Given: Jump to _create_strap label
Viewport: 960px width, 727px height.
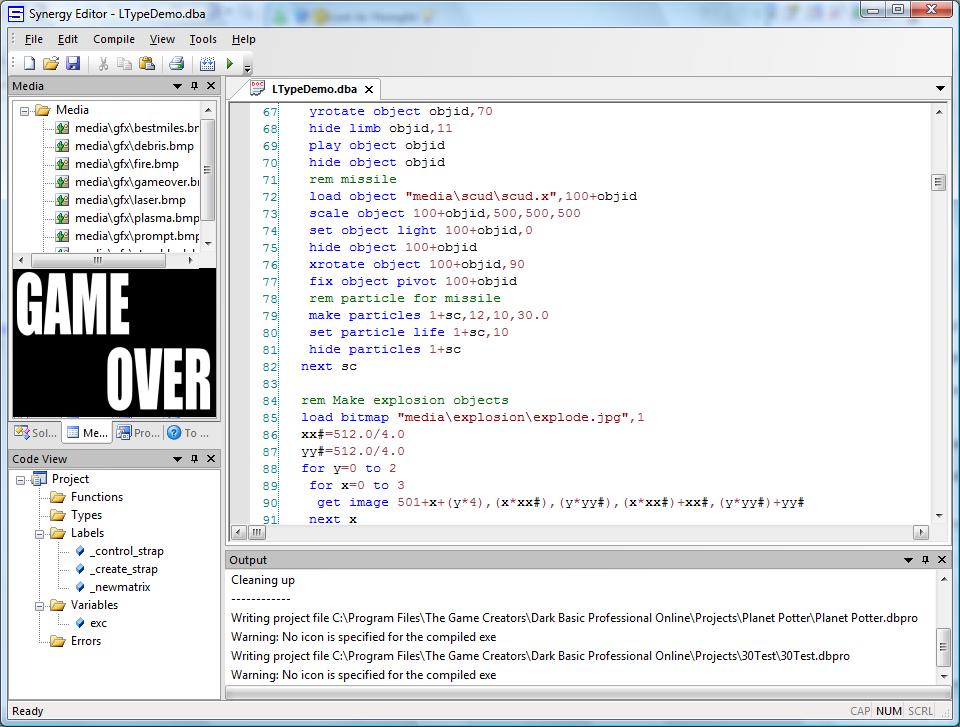Looking at the screenshot, I should [124, 569].
